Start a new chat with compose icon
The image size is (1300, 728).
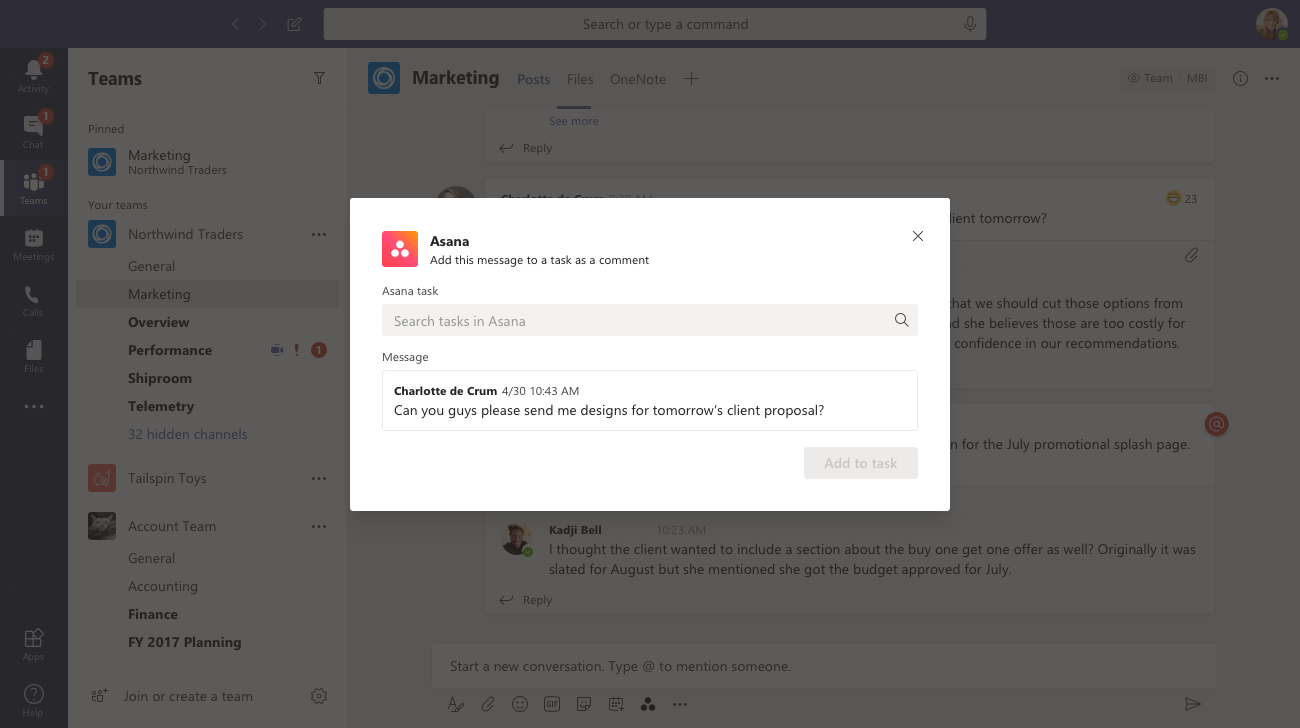pos(294,24)
